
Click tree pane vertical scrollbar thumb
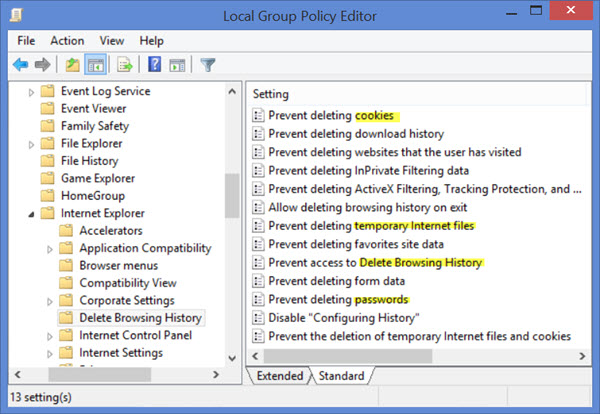point(232,196)
